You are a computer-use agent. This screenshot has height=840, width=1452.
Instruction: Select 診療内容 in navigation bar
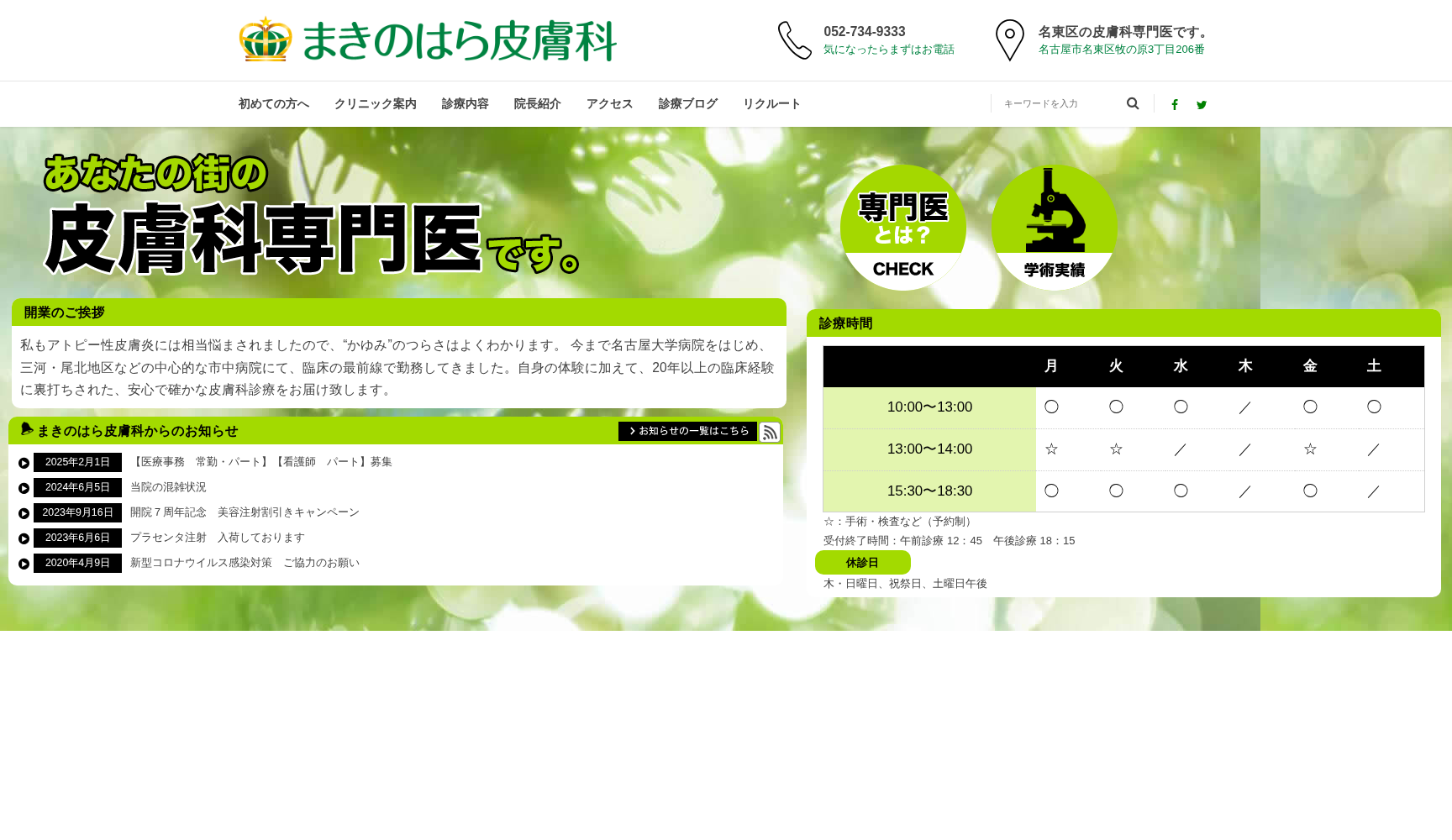[465, 104]
